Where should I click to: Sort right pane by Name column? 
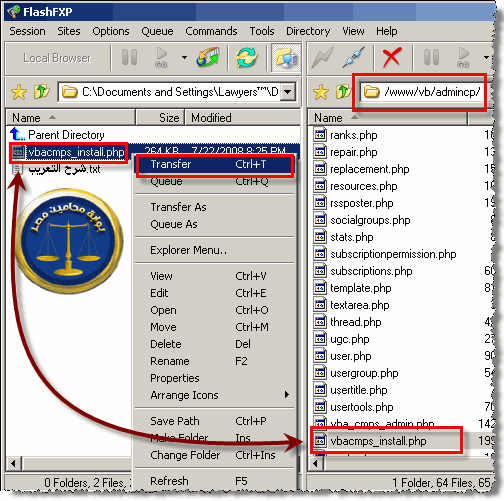click(387, 118)
